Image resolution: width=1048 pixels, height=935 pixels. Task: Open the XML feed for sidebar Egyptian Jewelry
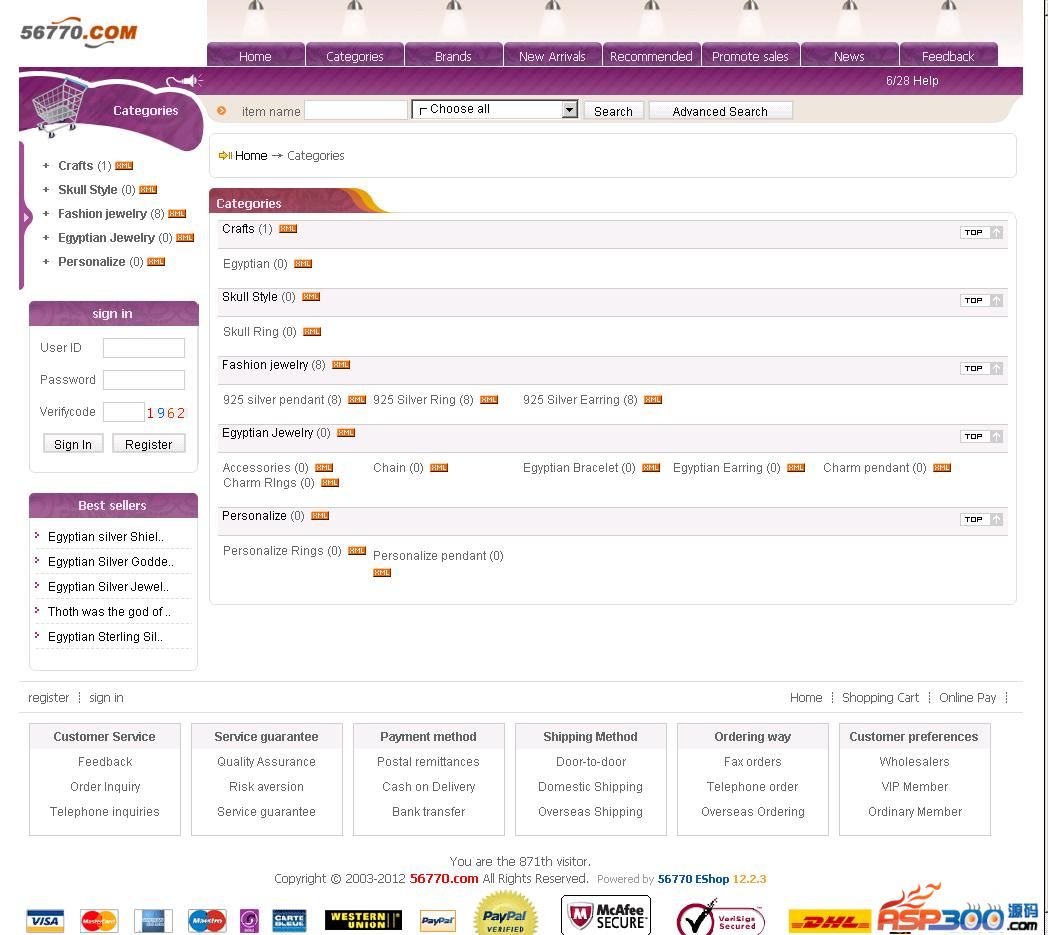(185, 238)
